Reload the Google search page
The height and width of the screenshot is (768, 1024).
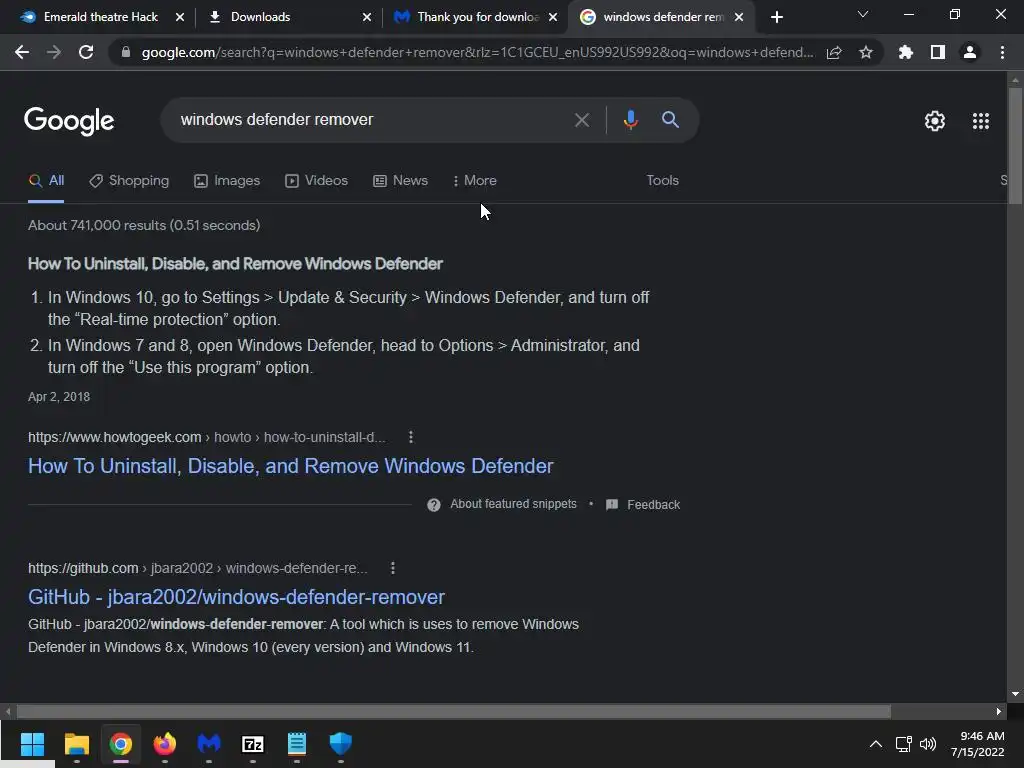[86, 52]
